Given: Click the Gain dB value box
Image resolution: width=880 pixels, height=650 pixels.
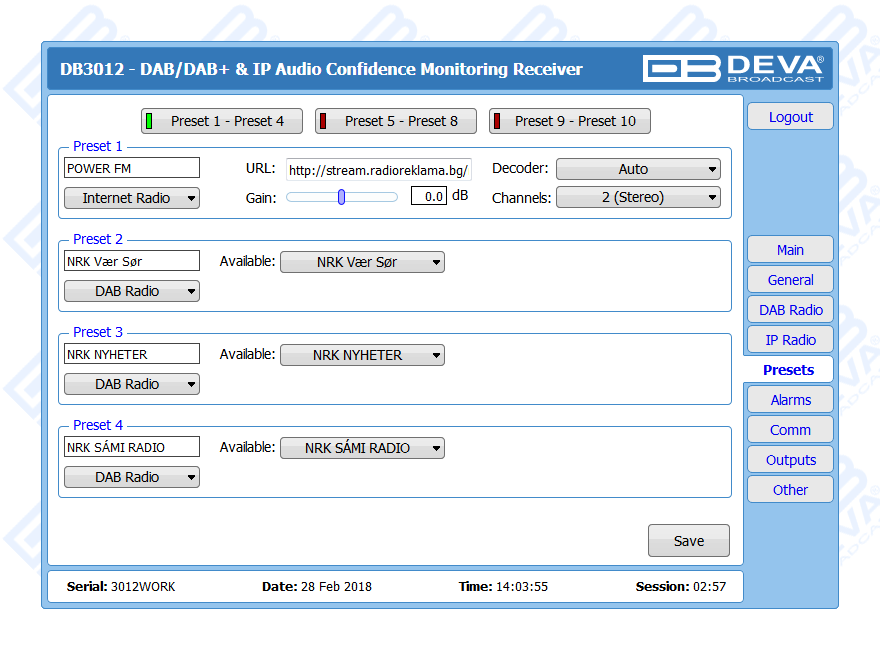Looking at the screenshot, I should pyautogui.click(x=428, y=197).
